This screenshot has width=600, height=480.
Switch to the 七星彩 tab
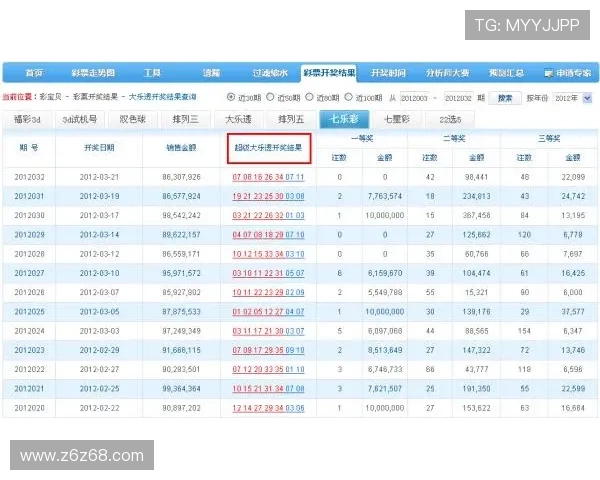tap(397, 119)
